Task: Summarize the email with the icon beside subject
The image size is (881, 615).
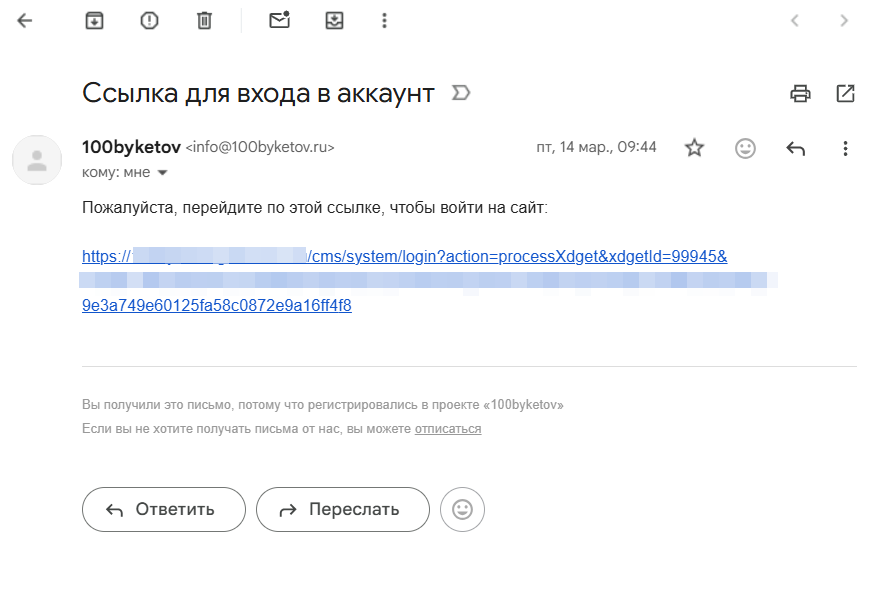Action: (459, 92)
